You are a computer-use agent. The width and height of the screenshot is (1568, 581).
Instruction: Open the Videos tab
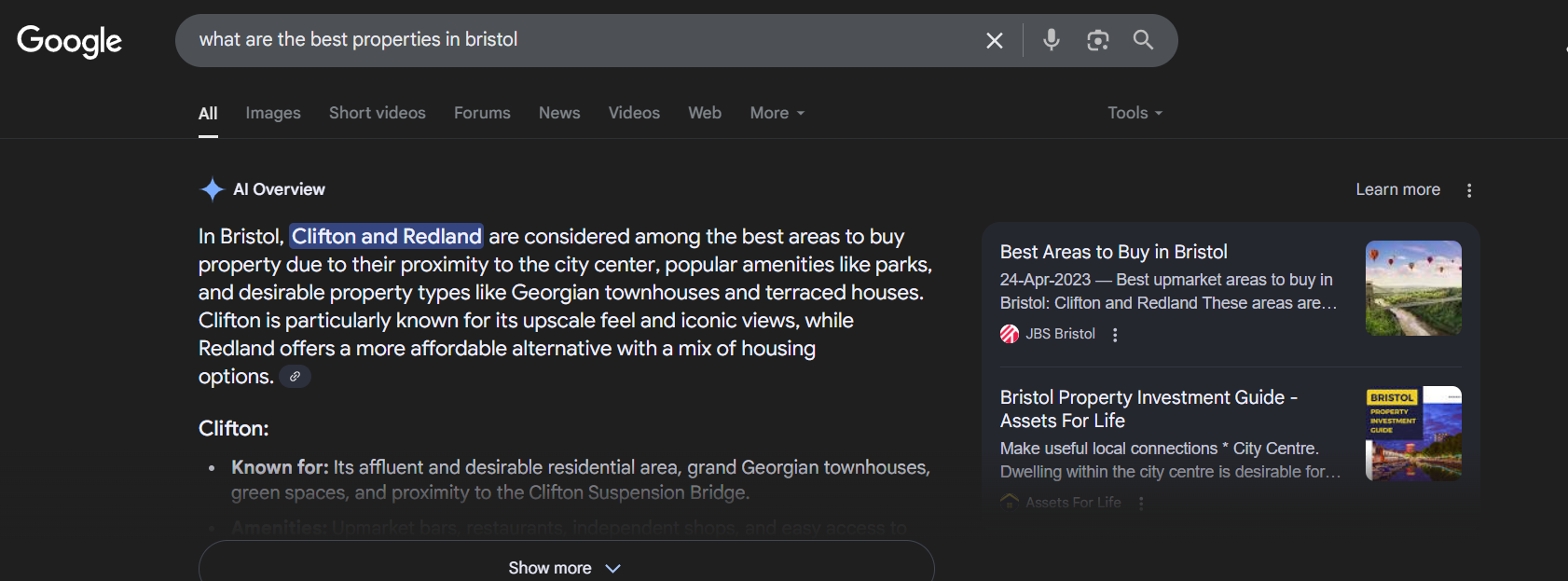click(634, 113)
